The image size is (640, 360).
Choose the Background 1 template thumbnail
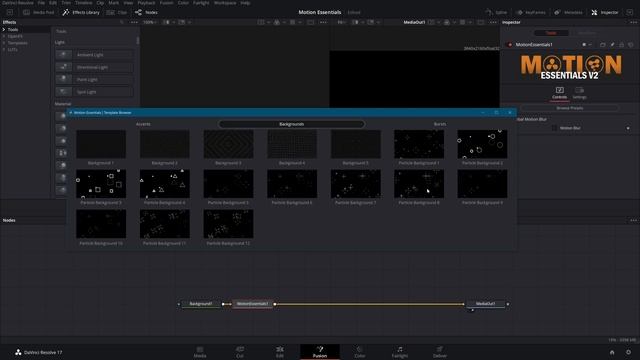pos(101,144)
